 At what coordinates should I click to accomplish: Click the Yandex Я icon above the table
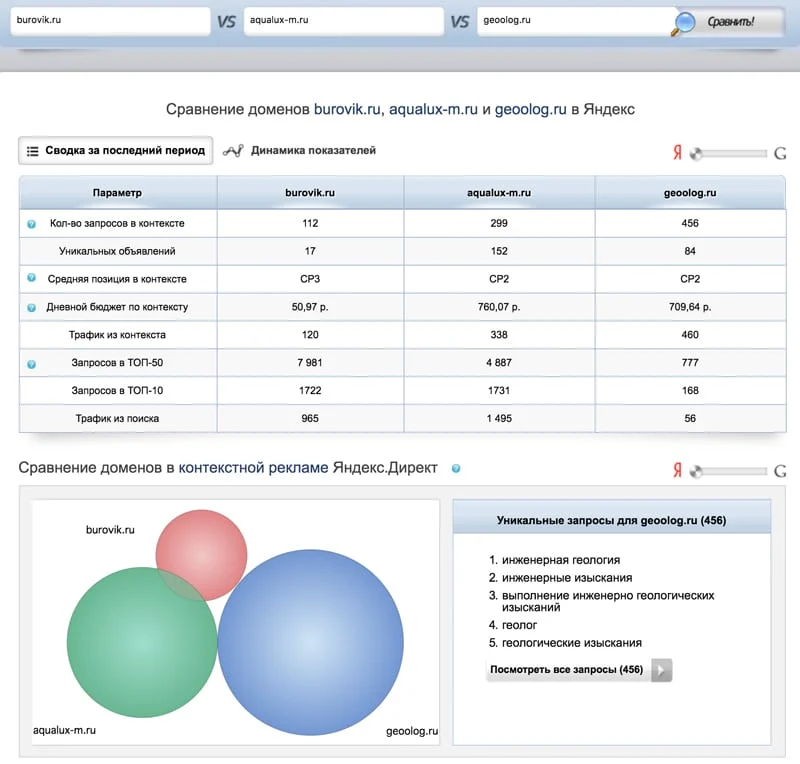[x=677, y=152]
